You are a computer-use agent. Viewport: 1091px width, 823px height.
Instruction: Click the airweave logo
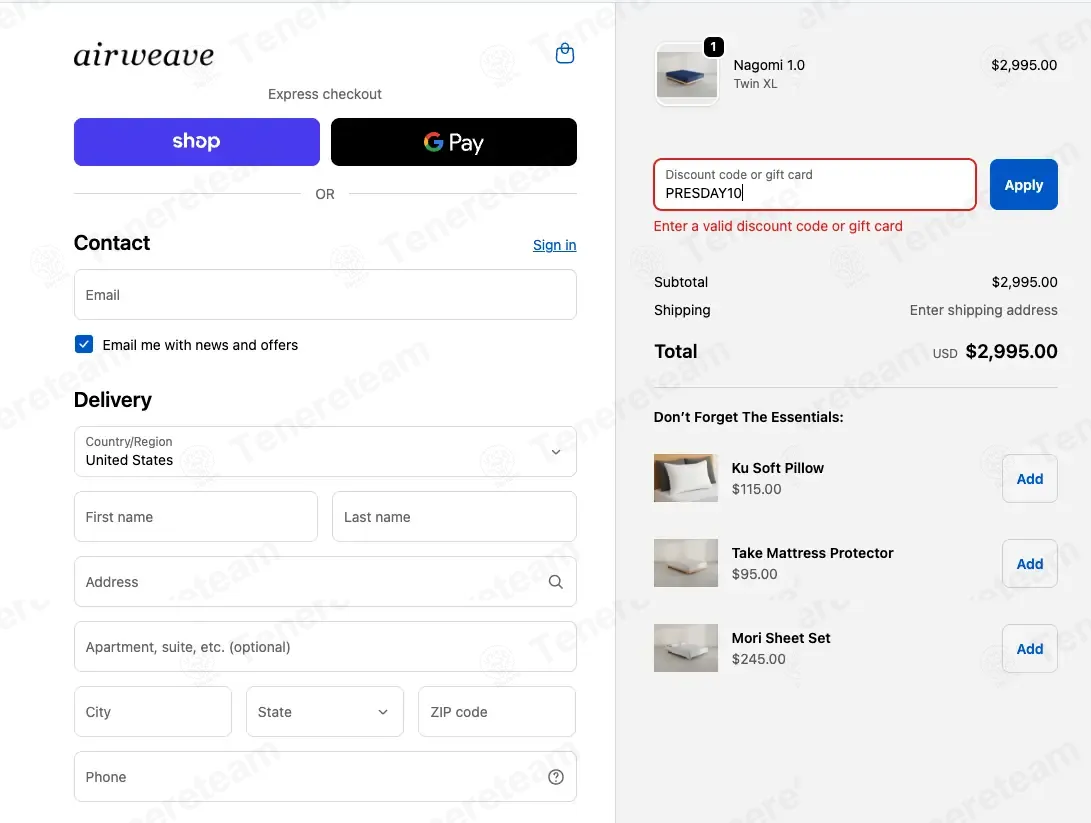(x=144, y=56)
